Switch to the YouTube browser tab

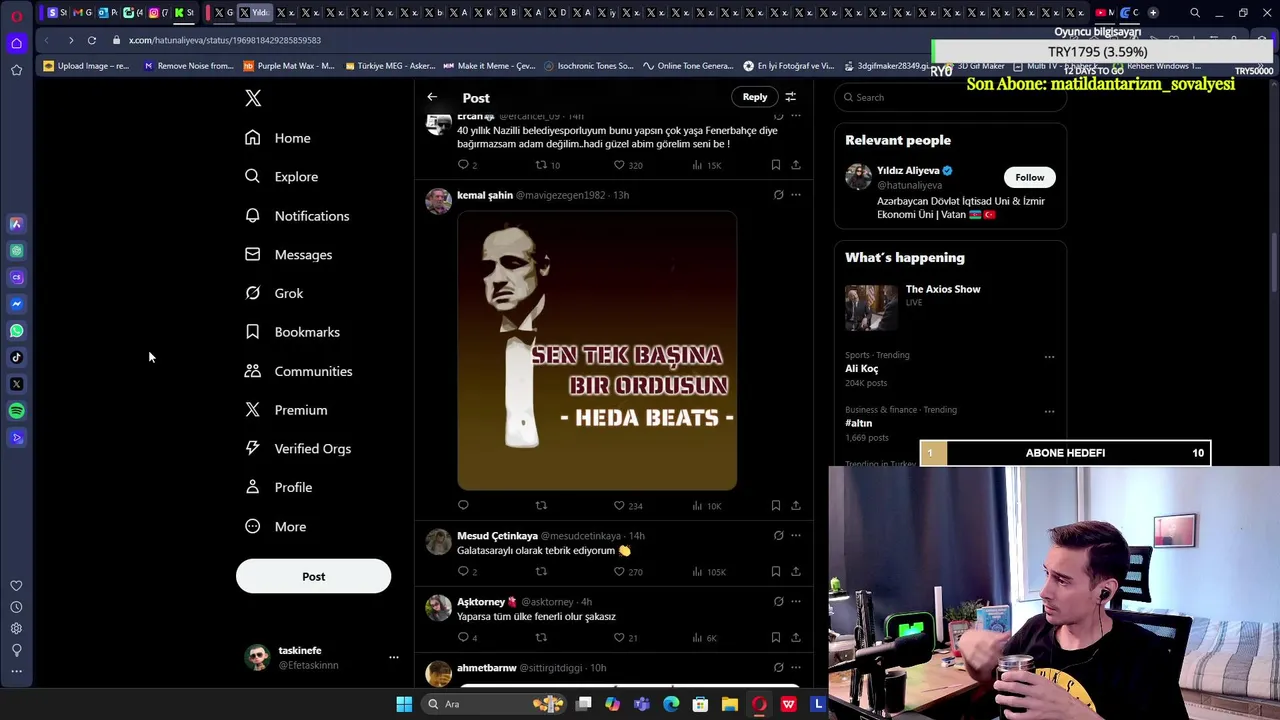(1104, 13)
